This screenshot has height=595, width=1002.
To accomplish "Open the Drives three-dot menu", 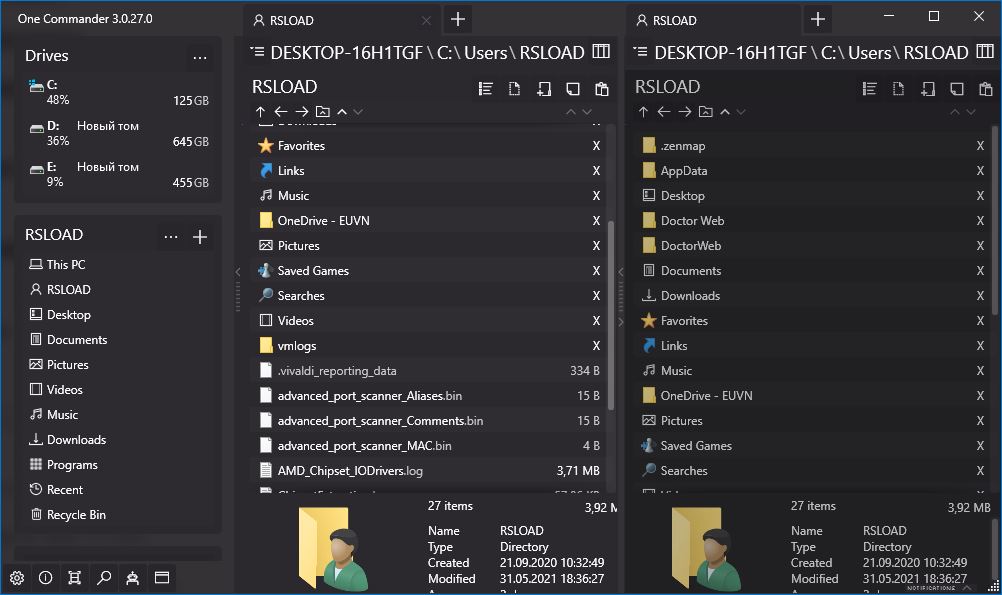I will tap(200, 57).
